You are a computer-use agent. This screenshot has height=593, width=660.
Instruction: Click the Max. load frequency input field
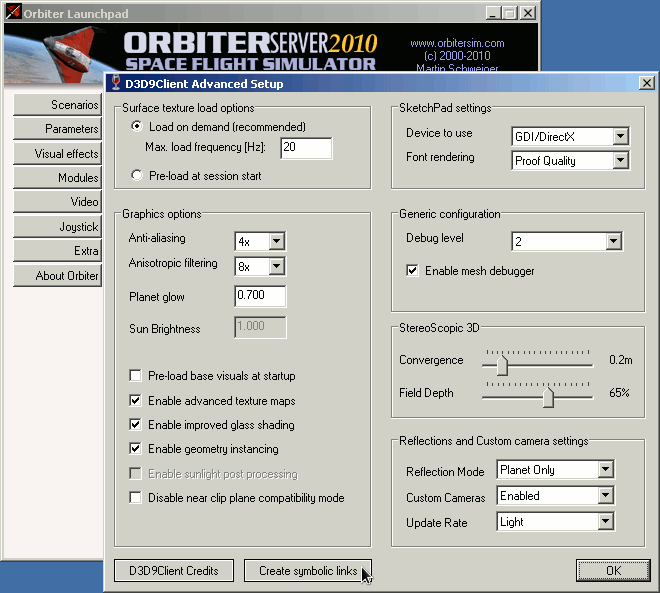306,148
